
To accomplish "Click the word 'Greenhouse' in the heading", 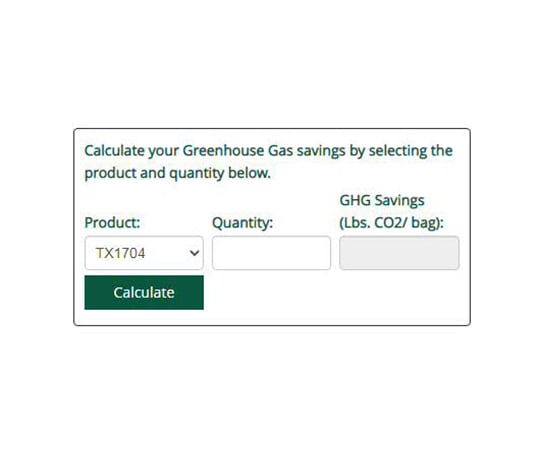I will [223, 151].
